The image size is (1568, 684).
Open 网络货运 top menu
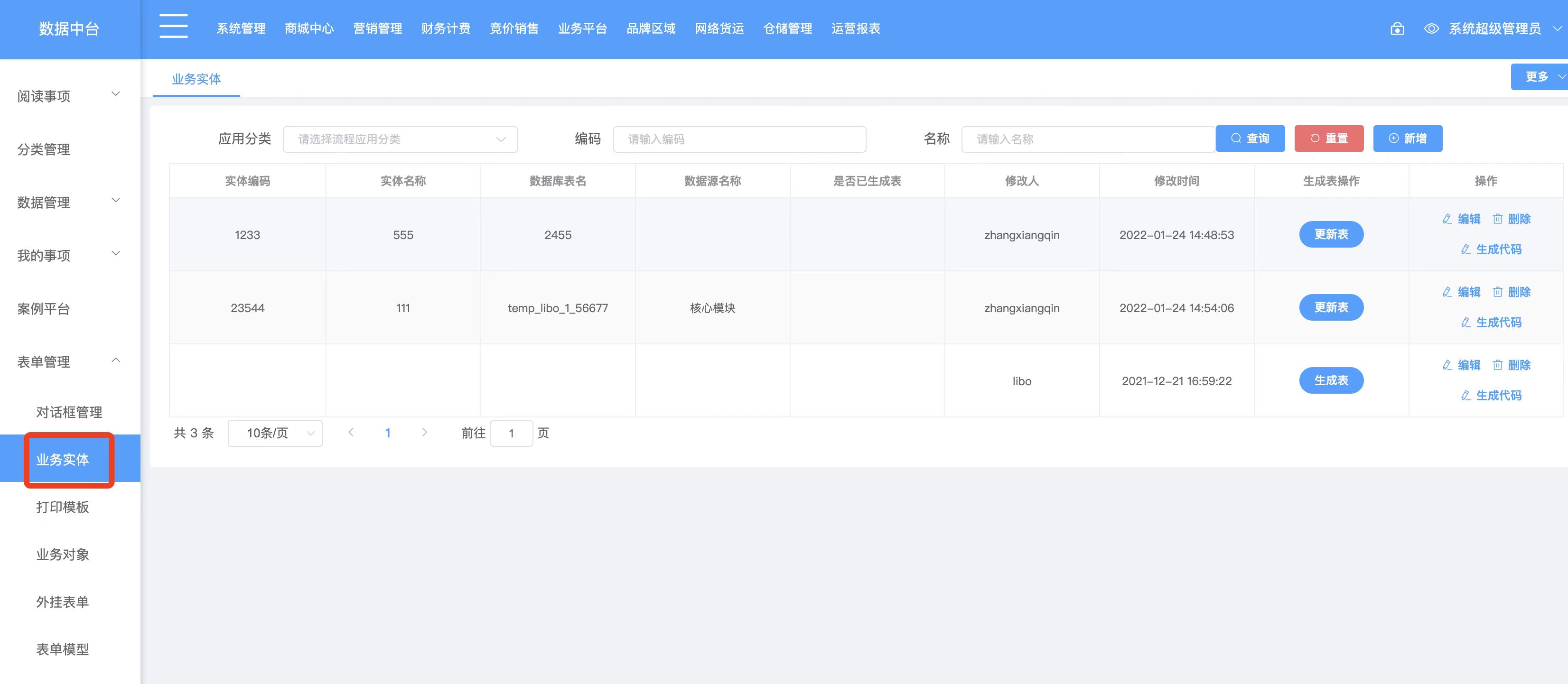coord(719,28)
